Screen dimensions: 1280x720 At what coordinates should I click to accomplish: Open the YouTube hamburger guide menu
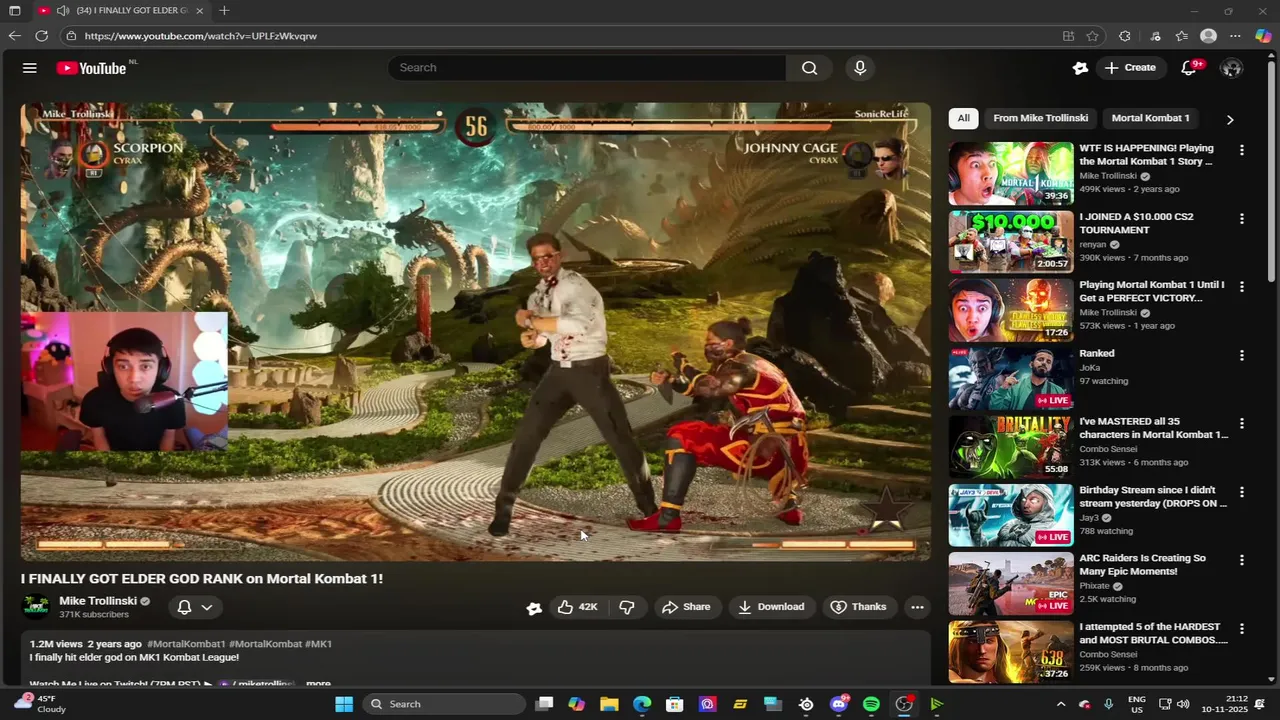[x=30, y=68]
